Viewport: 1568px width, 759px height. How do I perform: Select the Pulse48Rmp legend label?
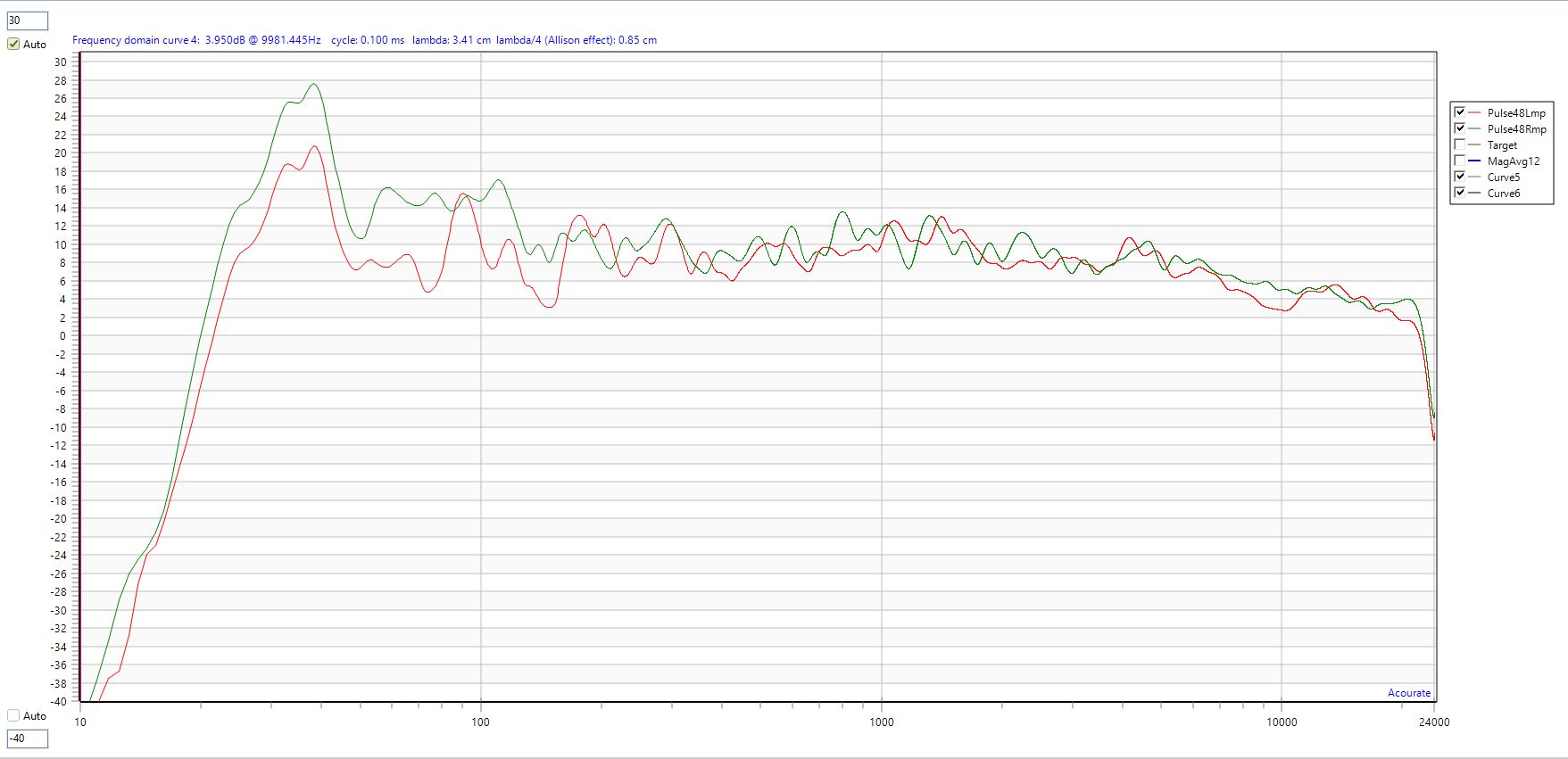(1516, 129)
